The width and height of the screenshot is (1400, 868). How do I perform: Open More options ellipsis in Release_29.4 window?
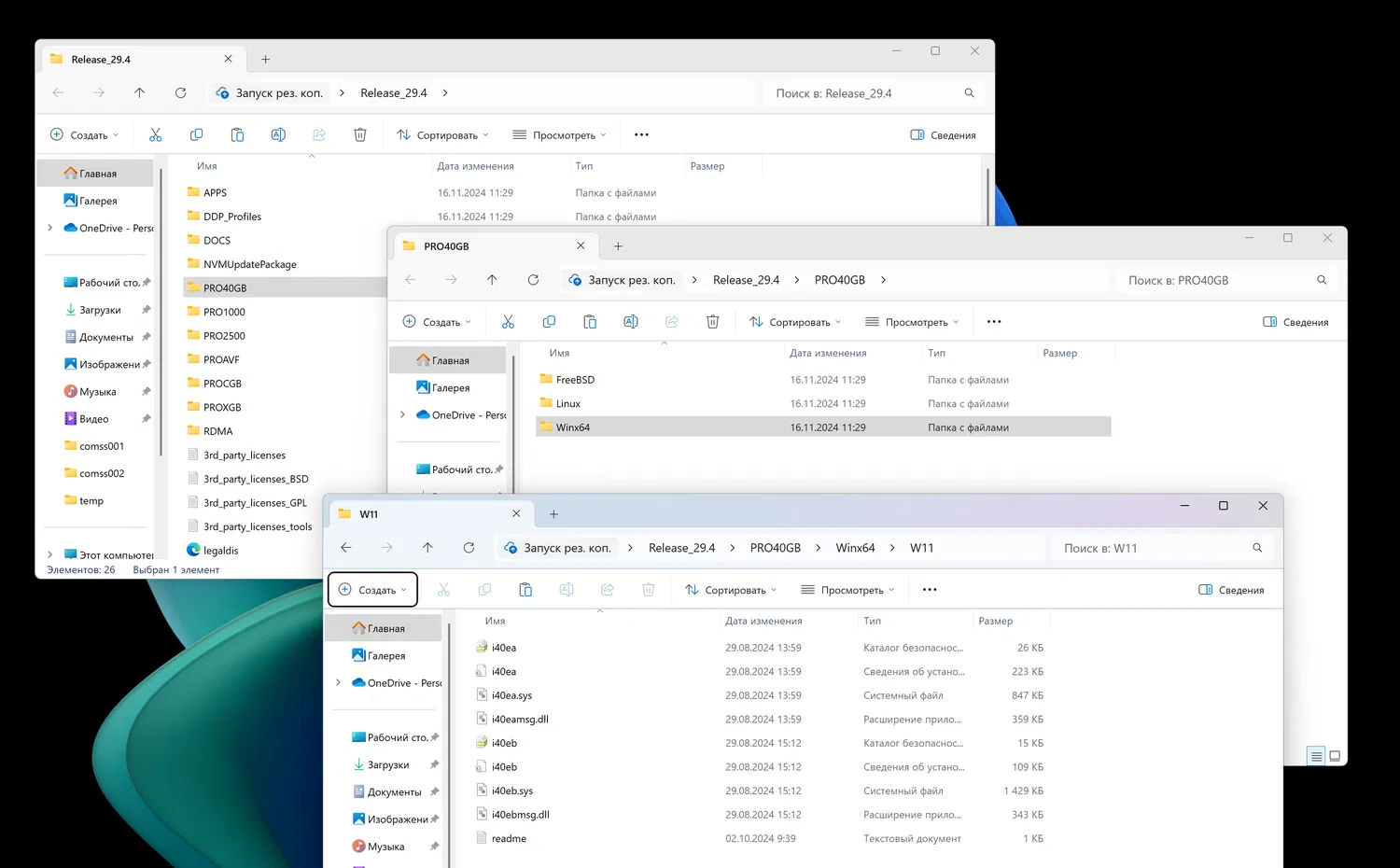coord(641,134)
